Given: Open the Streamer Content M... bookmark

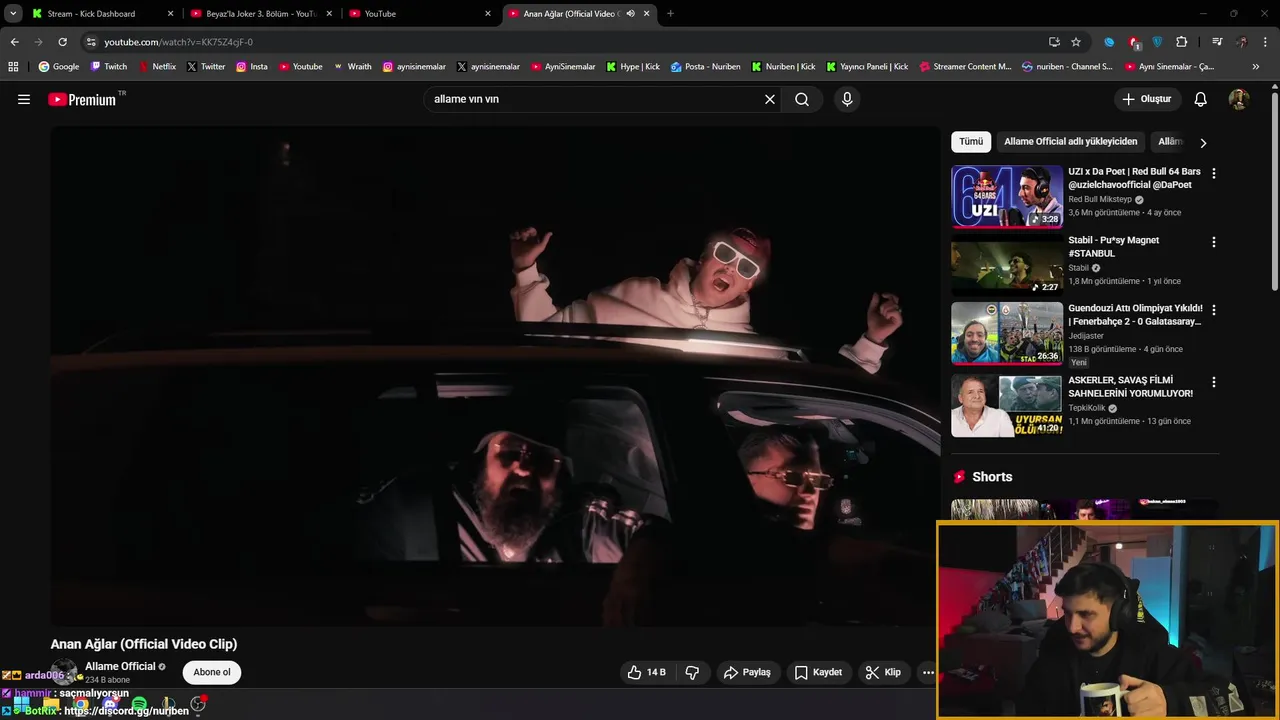Looking at the screenshot, I should click(964, 67).
